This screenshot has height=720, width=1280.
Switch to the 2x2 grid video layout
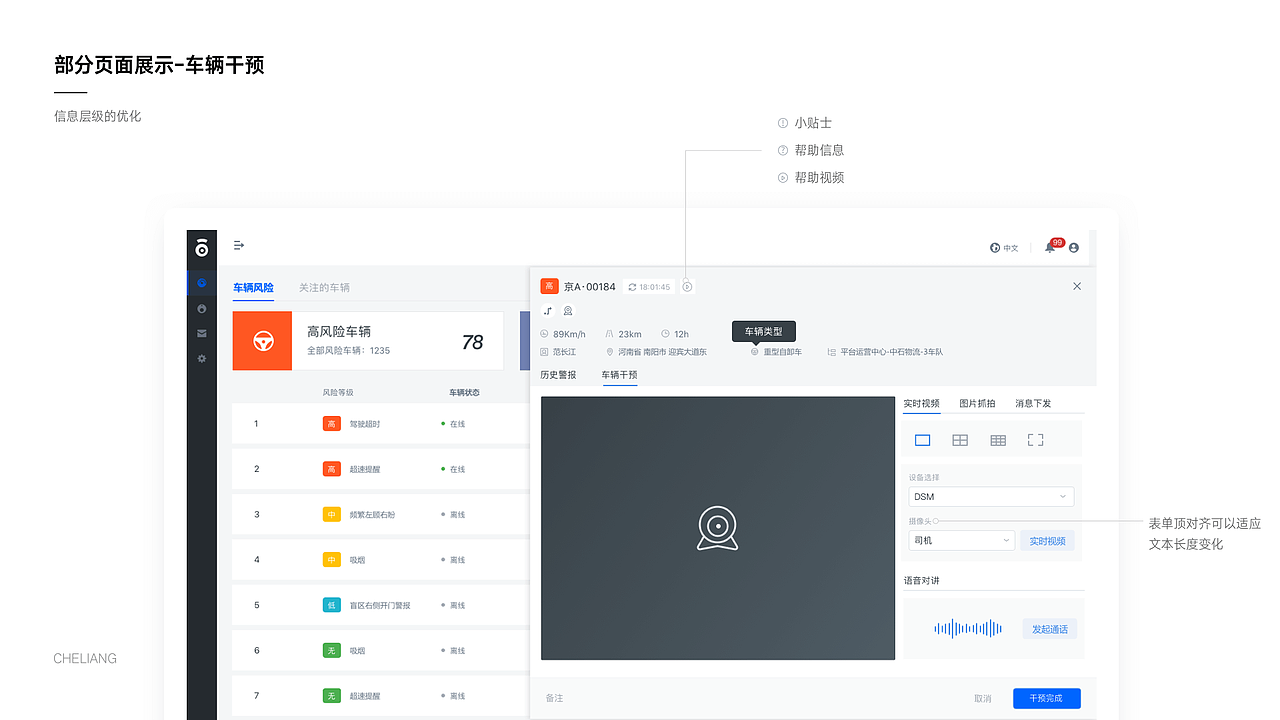coord(959,439)
